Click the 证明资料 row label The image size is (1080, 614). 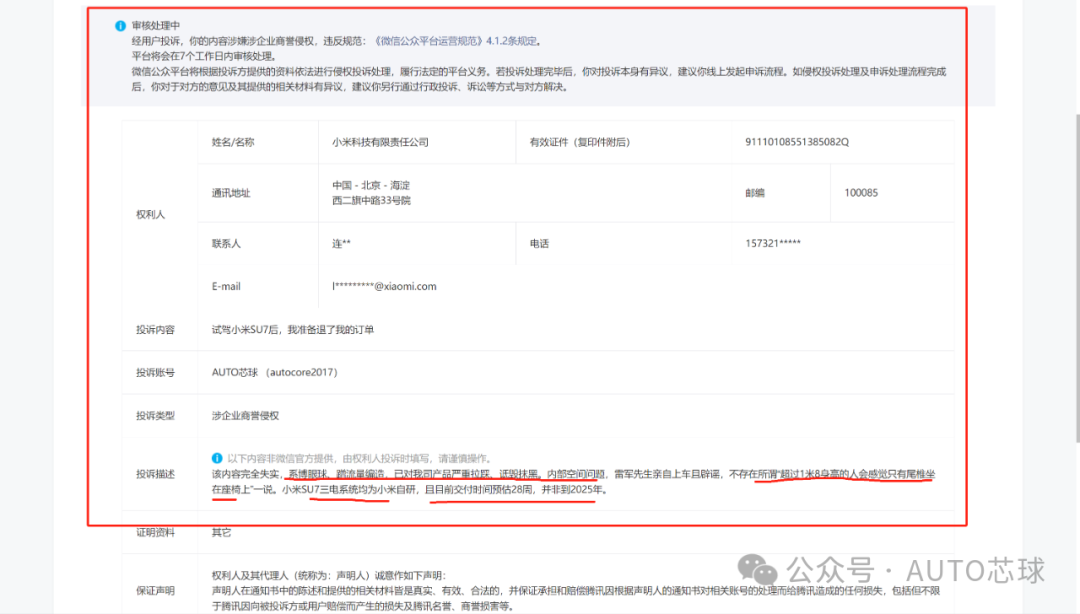155,533
